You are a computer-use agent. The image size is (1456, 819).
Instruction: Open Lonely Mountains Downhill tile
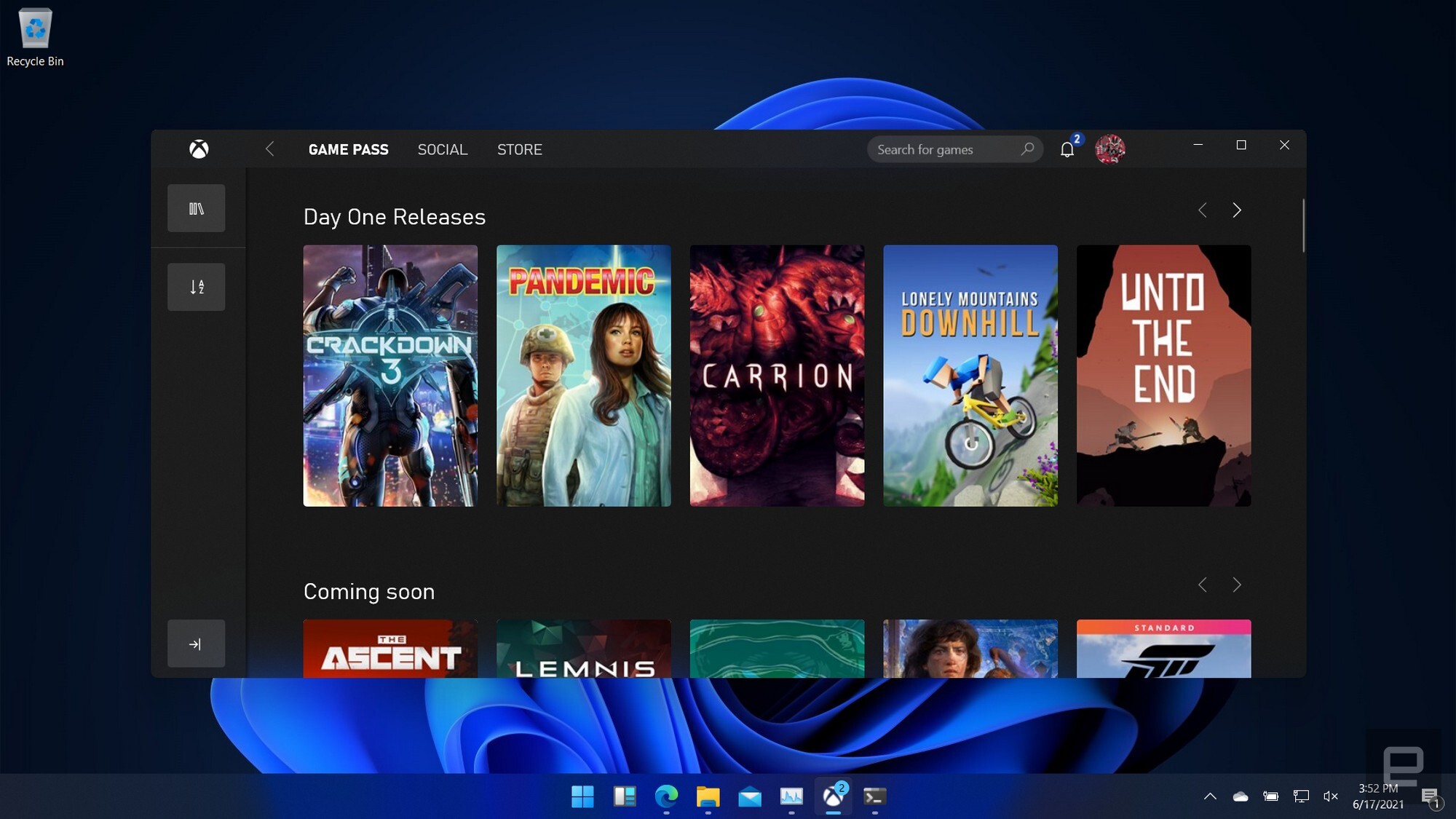point(970,376)
